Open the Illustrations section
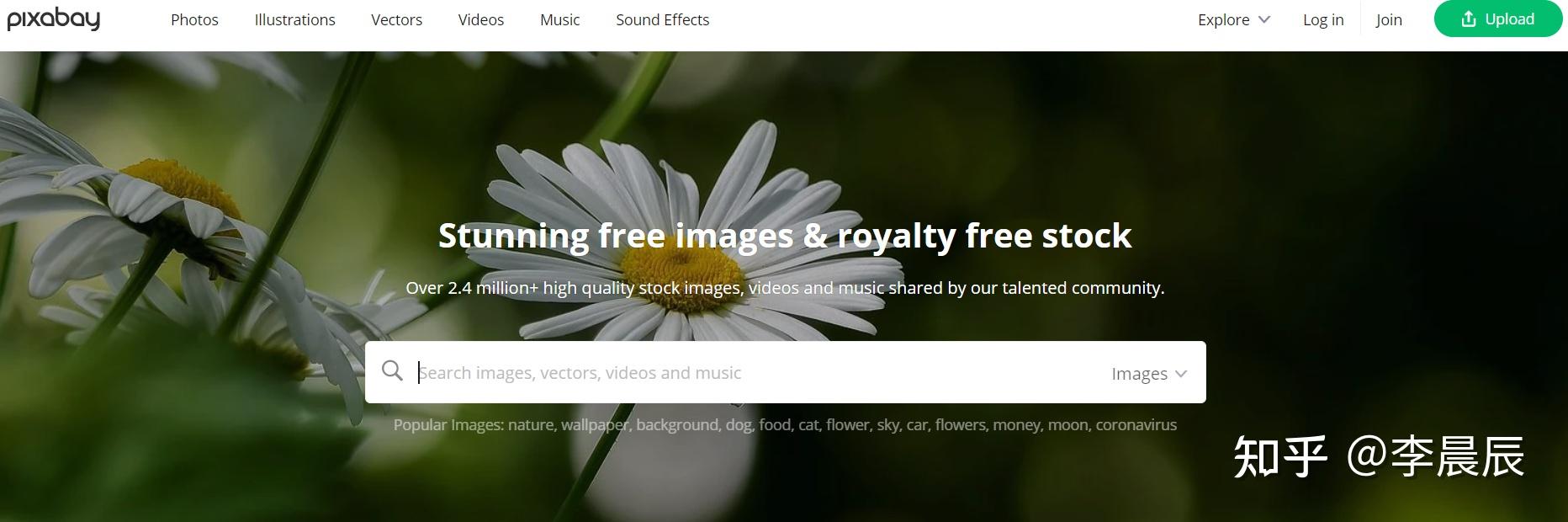This screenshot has width=1568, height=522. tap(294, 19)
